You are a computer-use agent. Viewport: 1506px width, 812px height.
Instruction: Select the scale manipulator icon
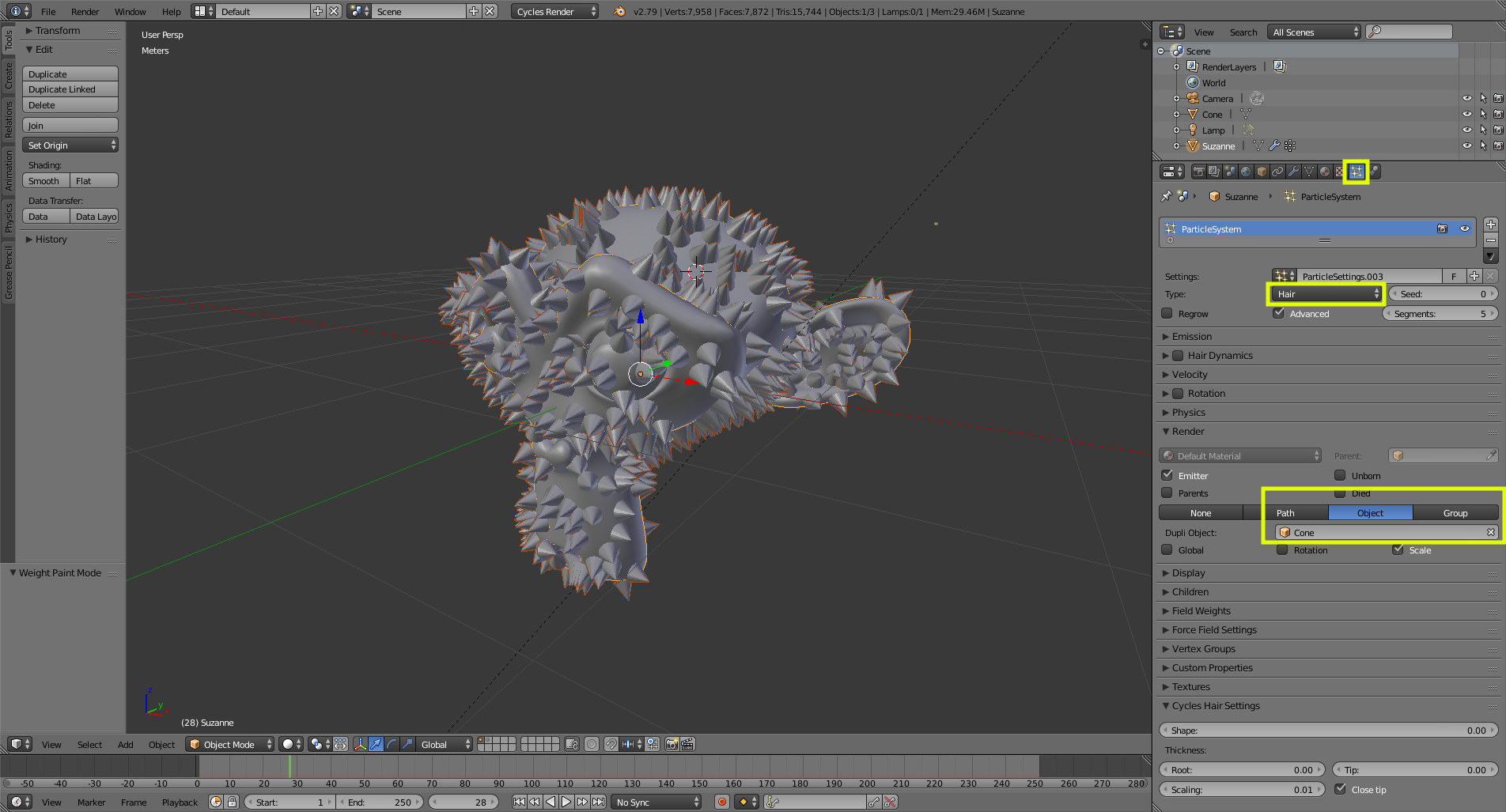(407, 744)
